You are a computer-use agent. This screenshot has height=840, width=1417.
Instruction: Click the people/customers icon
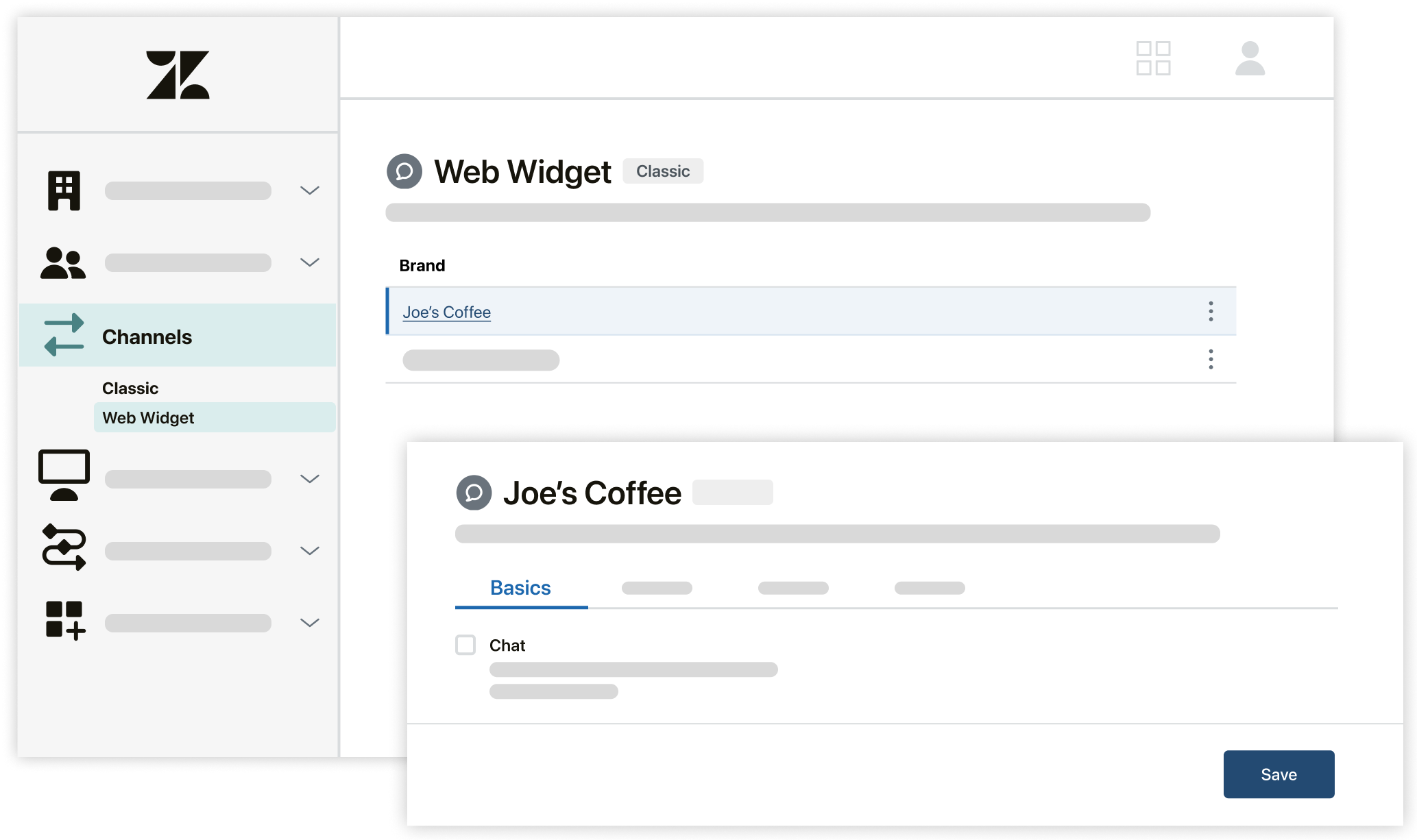[x=63, y=263]
